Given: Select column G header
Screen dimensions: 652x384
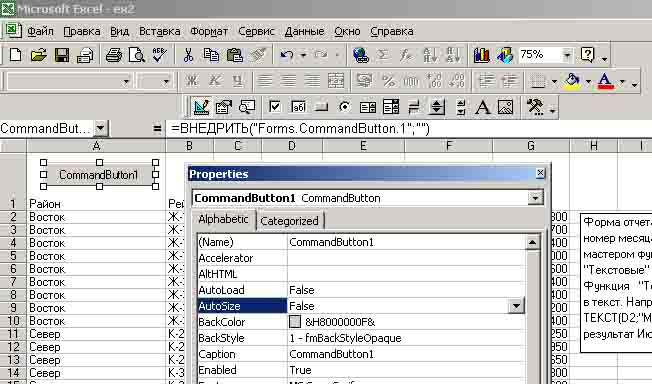Looking at the screenshot, I should [x=531, y=146].
